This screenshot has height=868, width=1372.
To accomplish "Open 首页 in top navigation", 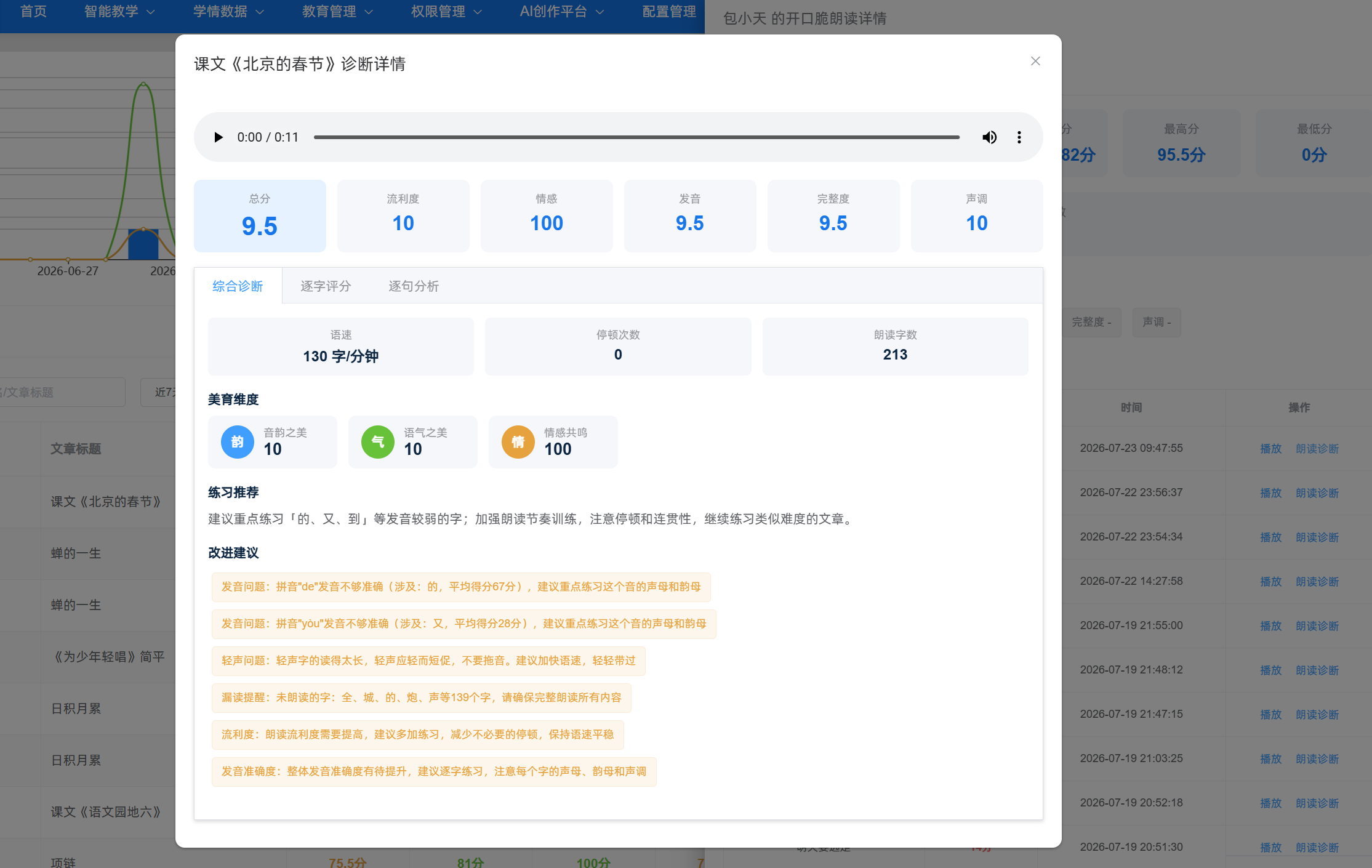I will [33, 12].
